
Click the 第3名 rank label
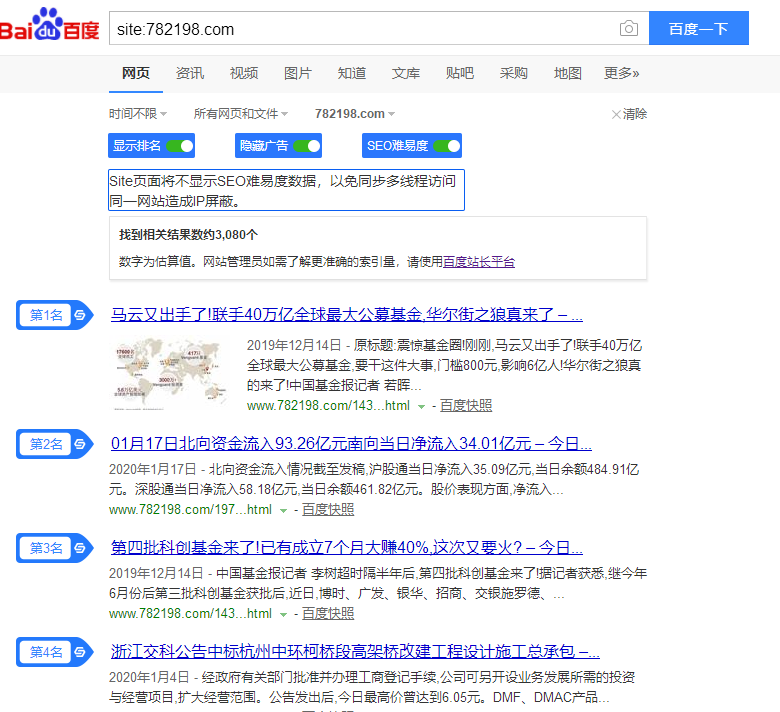click(x=46, y=548)
